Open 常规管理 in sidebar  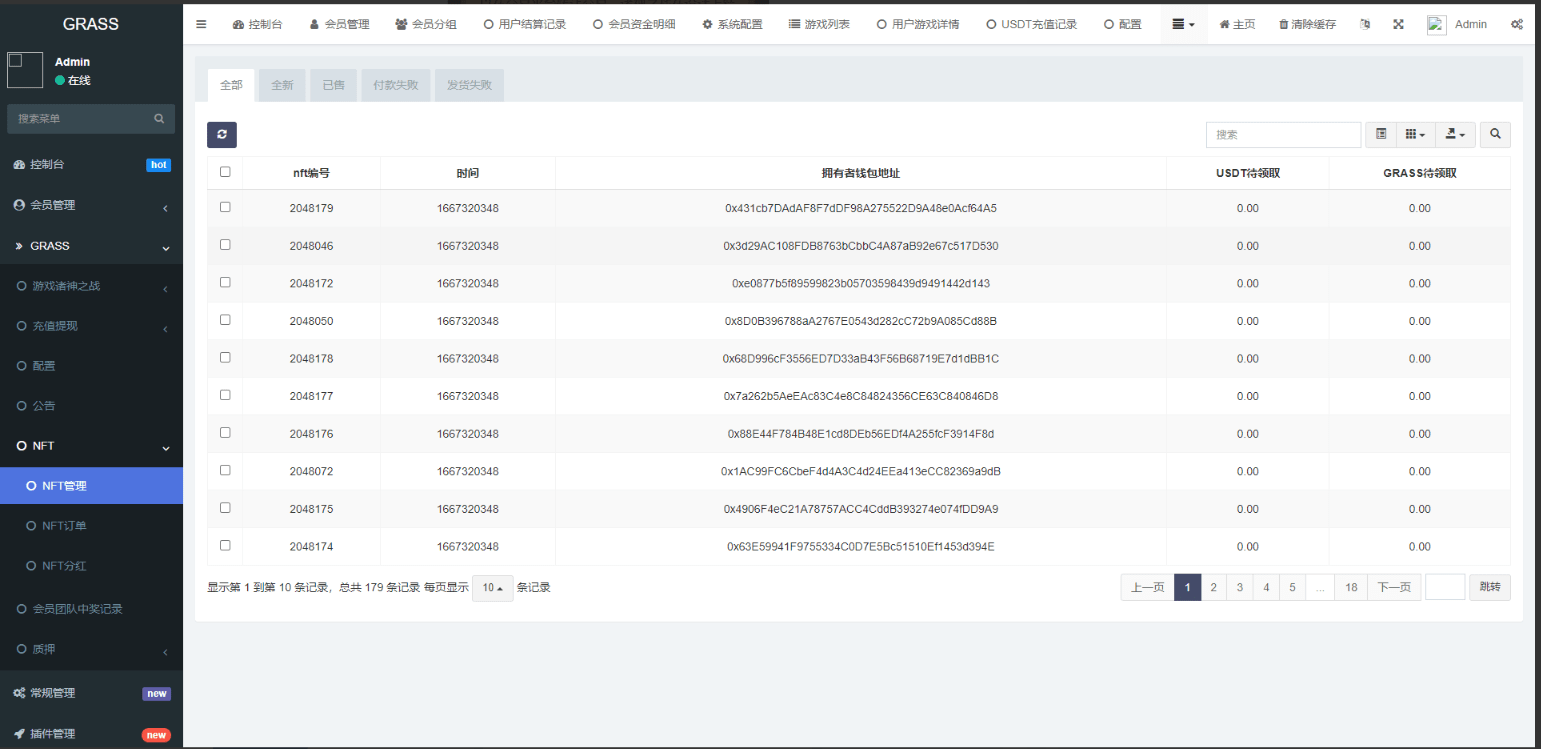(91, 693)
